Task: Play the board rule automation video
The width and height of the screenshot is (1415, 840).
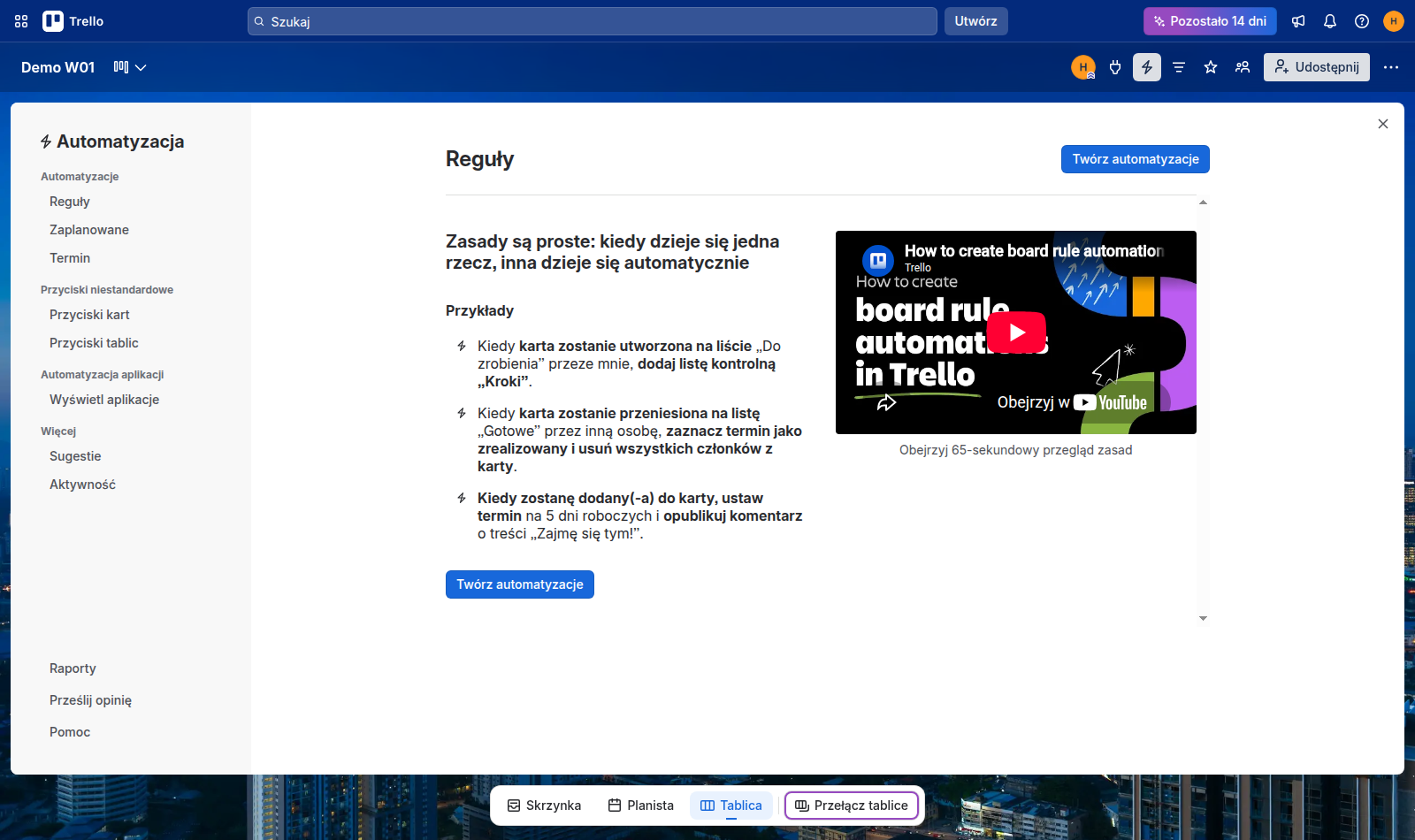Action: (x=1016, y=332)
